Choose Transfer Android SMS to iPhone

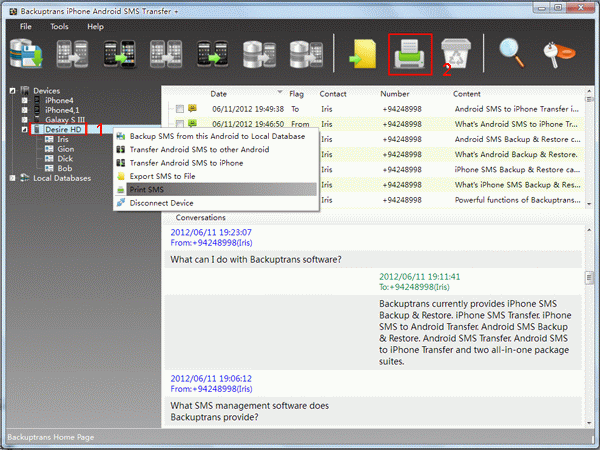(216, 163)
